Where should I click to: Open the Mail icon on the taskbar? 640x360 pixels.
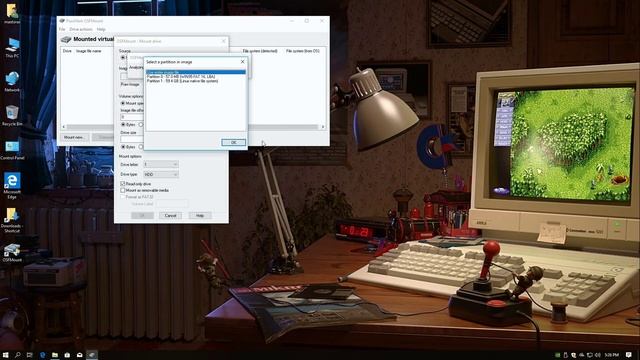[80, 355]
